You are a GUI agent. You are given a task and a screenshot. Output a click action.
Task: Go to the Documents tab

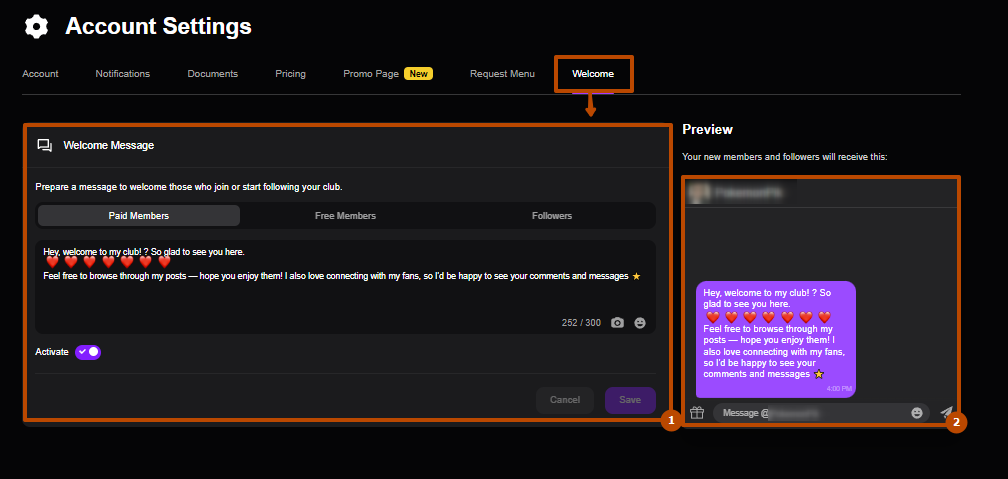tap(212, 74)
